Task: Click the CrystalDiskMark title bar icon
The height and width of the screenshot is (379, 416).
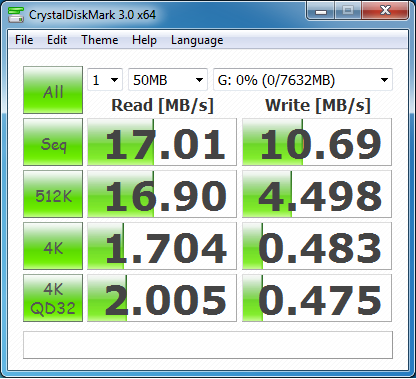Action: pos(16,14)
